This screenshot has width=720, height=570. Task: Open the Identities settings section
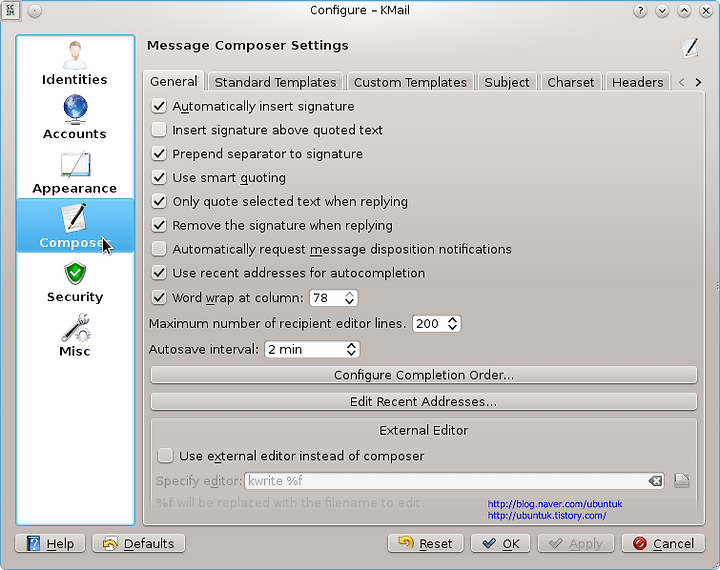click(75, 63)
